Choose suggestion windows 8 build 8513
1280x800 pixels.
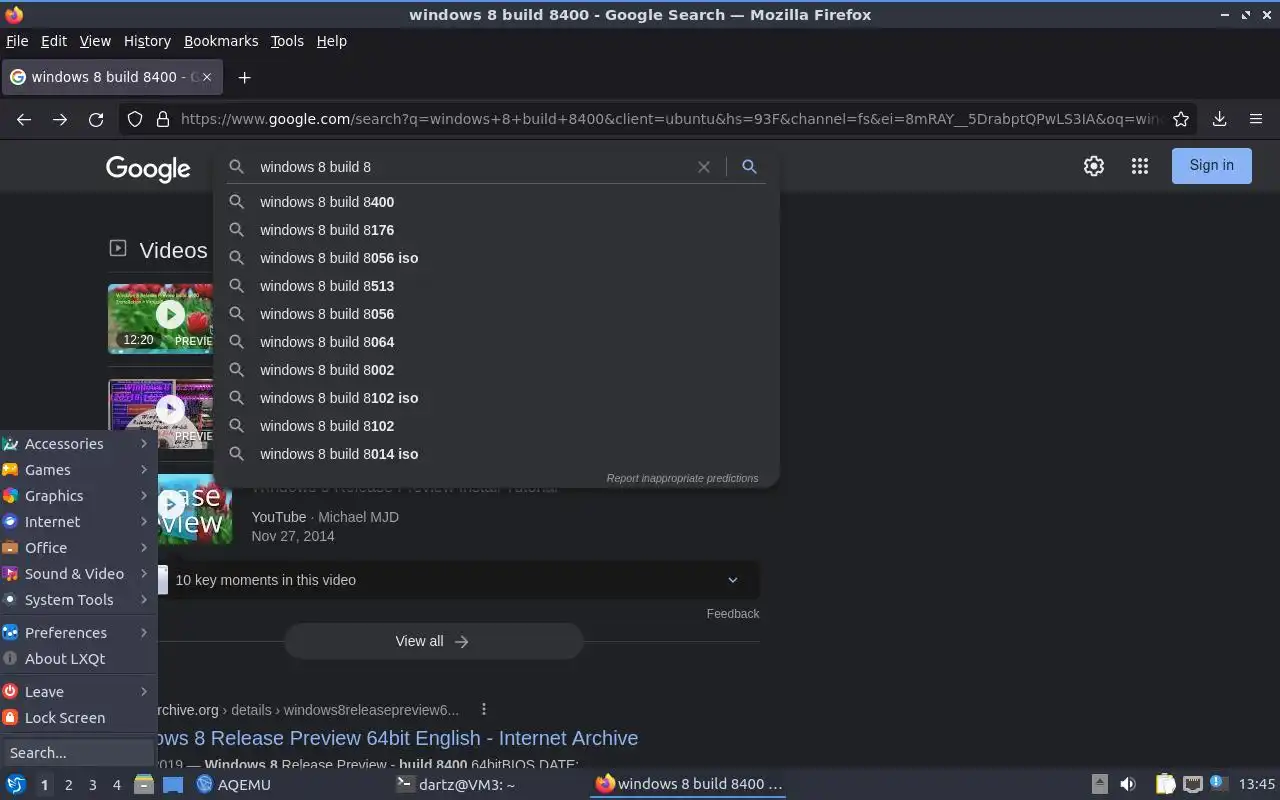click(x=496, y=286)
